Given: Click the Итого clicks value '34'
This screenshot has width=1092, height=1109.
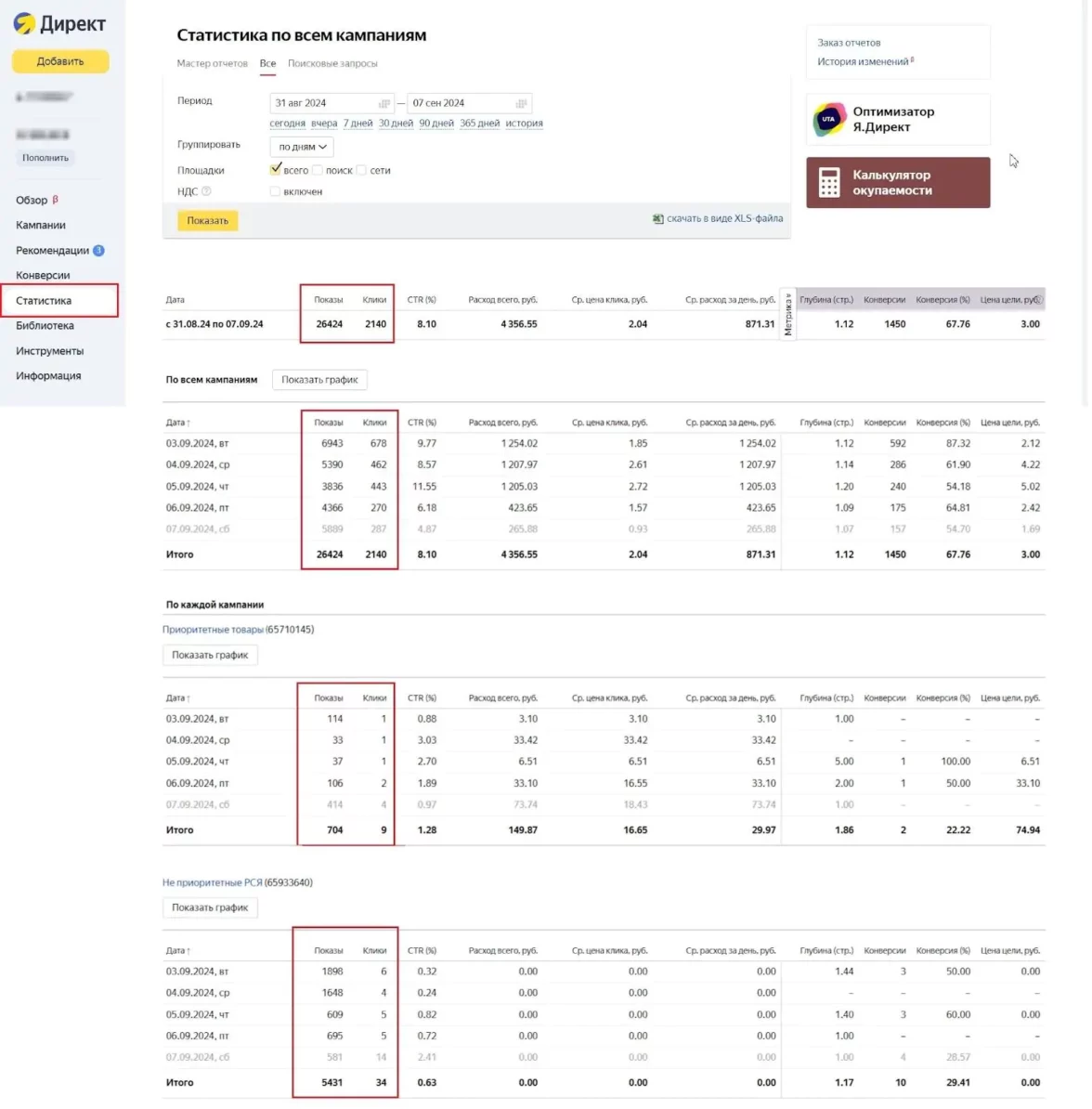Looking at the screenshot, I should point(382,1082).
